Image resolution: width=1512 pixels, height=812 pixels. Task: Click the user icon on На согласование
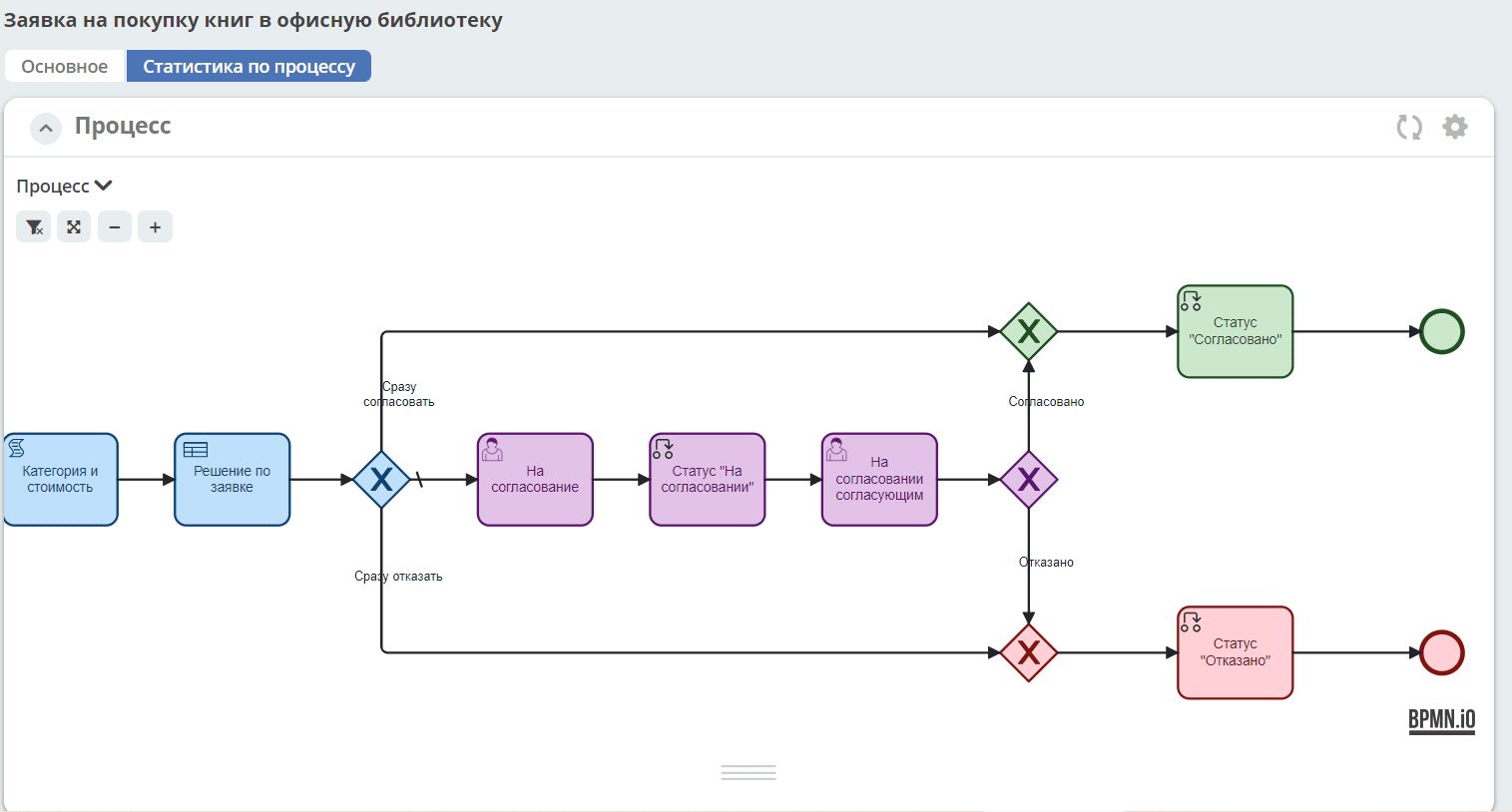[x=492, y=450]
